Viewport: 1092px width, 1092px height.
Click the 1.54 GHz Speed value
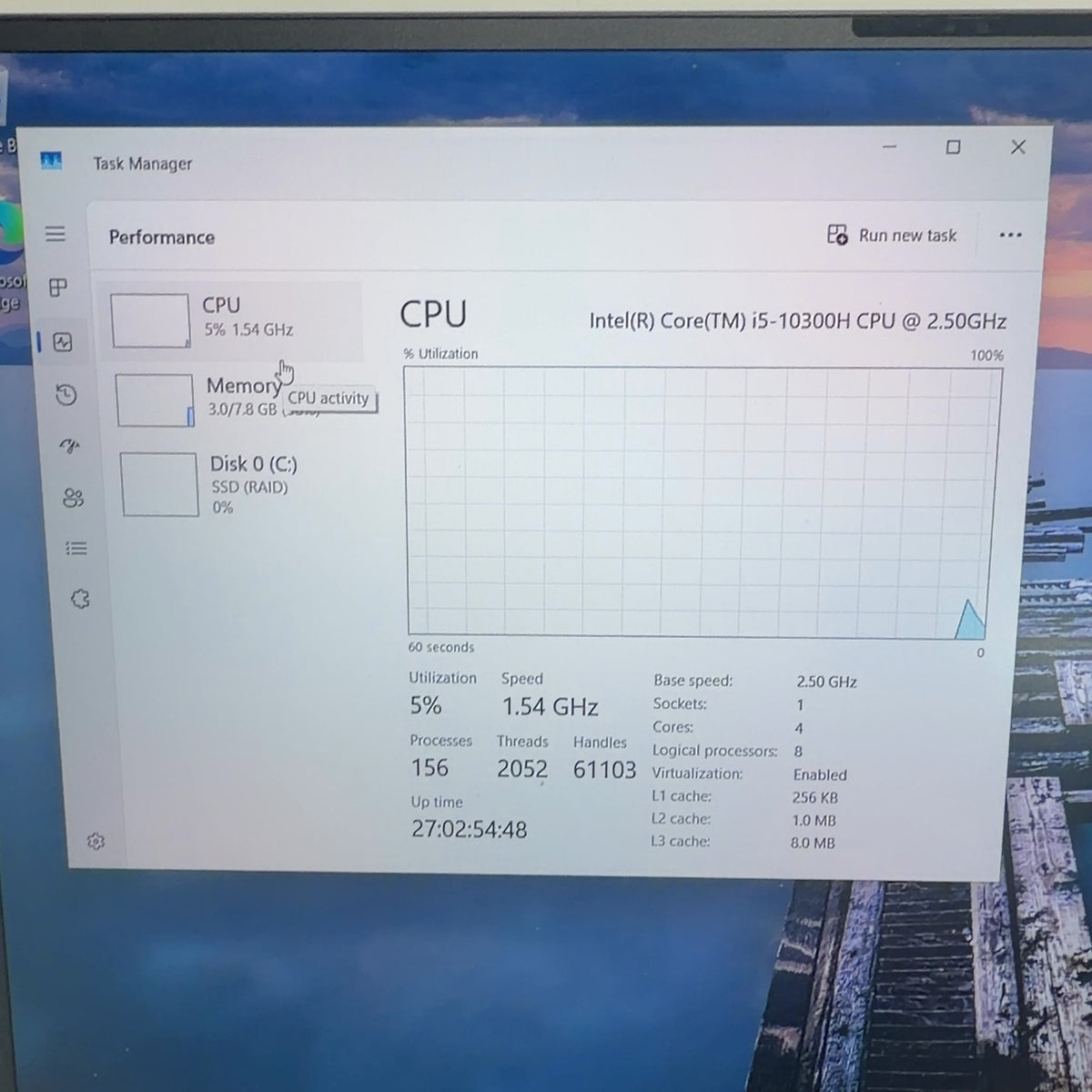[x=550, y=706]
